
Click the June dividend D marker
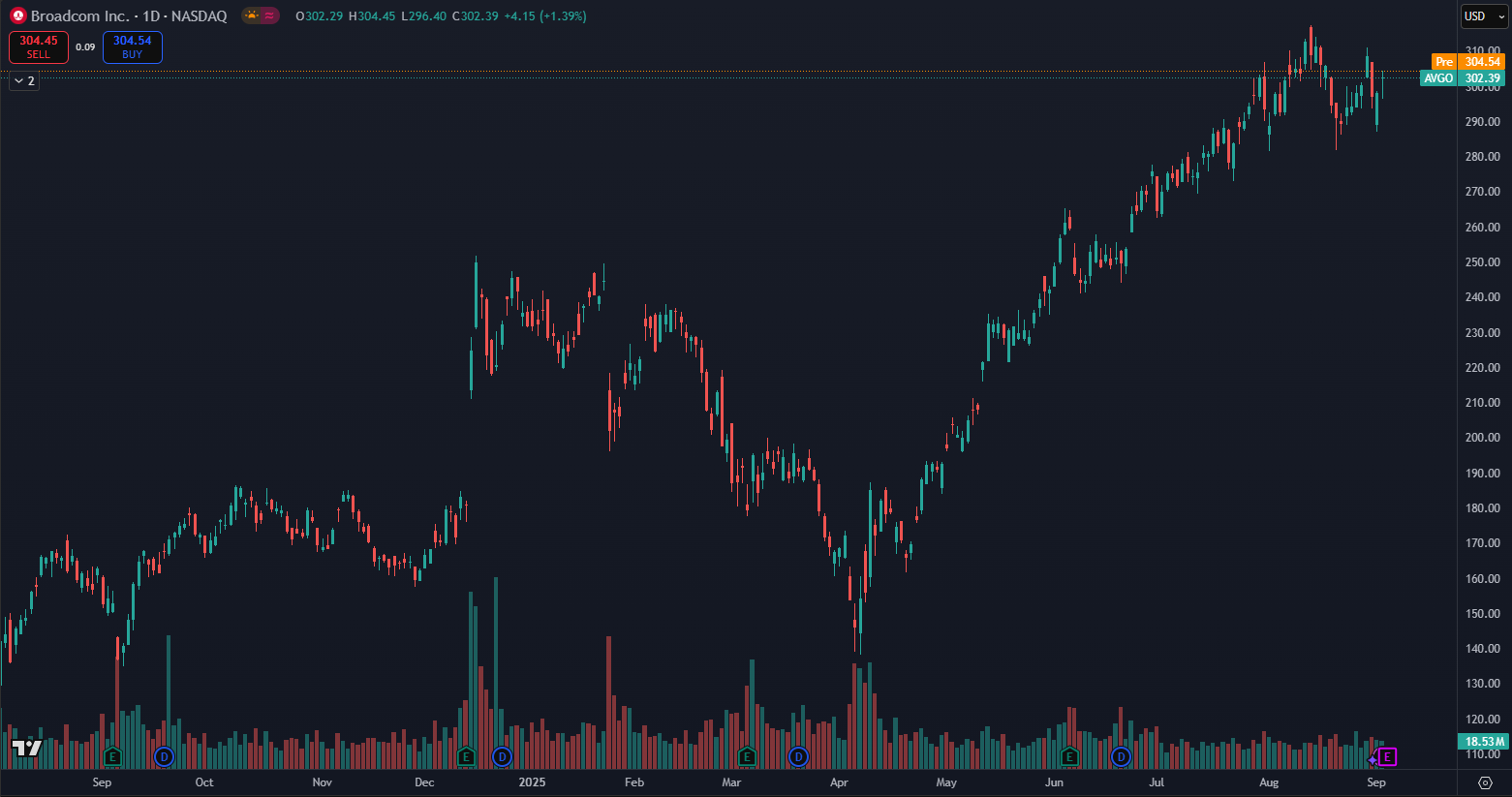[1121, 756]
